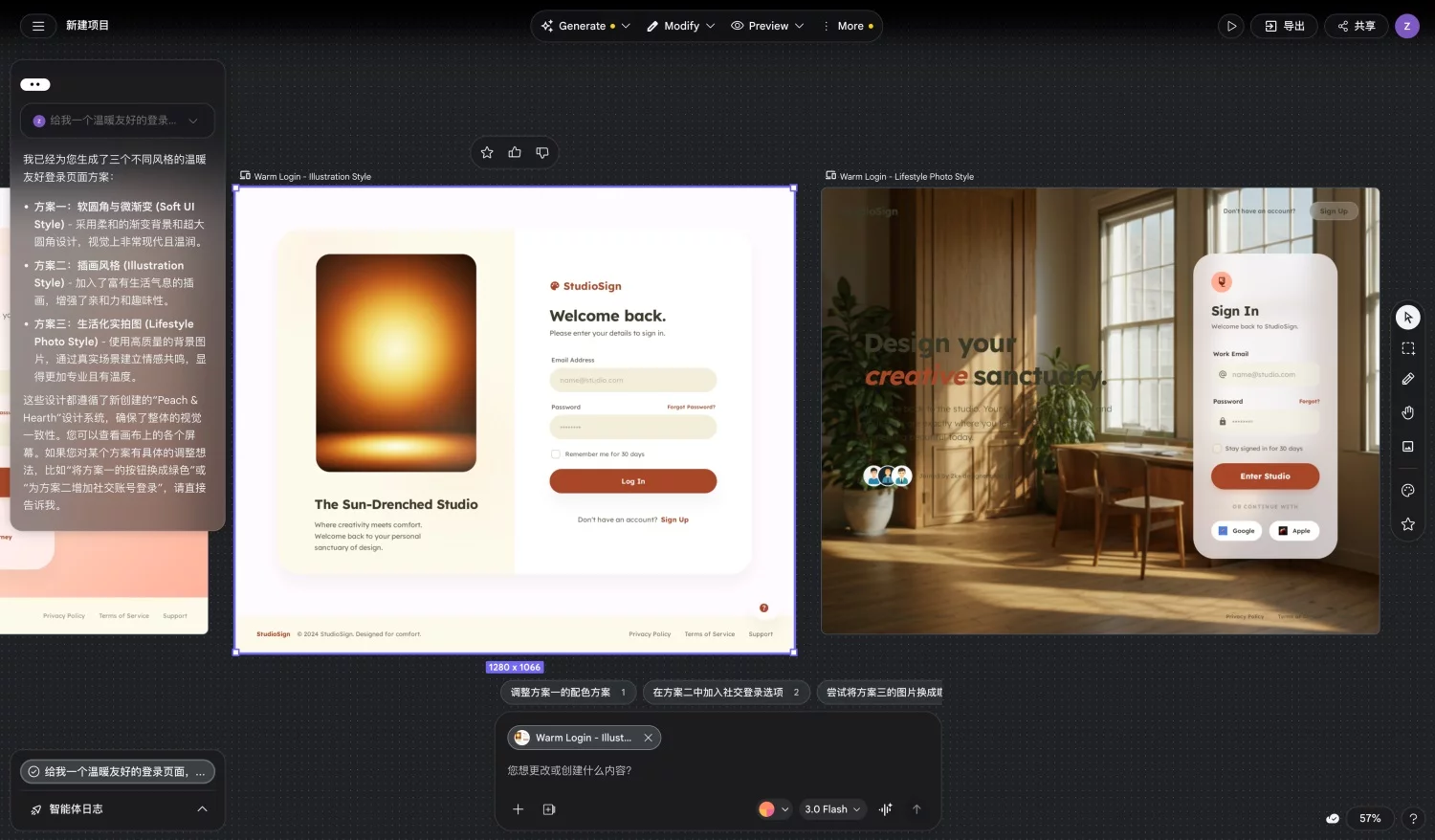Open the 3.0 Flash model dropdown

831,809
